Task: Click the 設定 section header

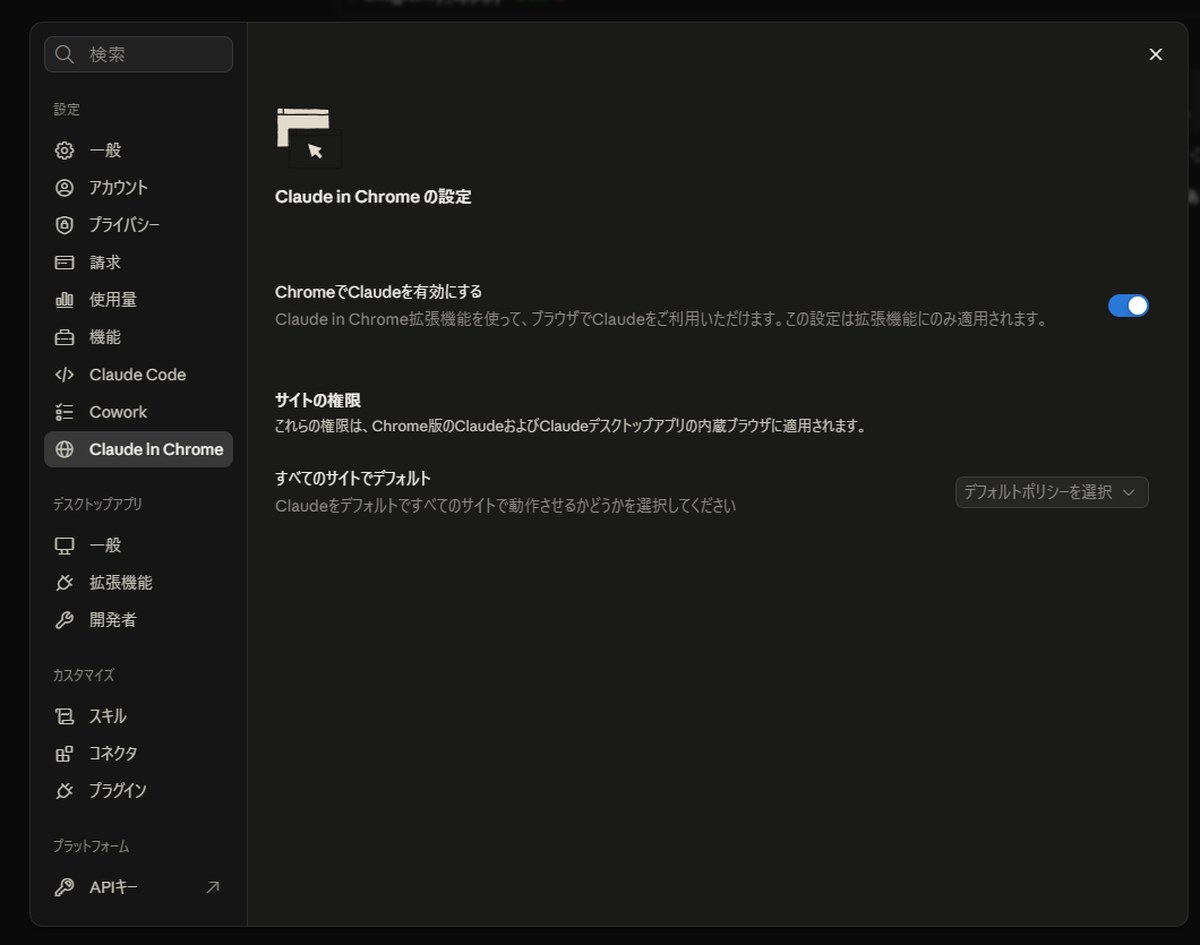Action: click(x=66, y=109)
